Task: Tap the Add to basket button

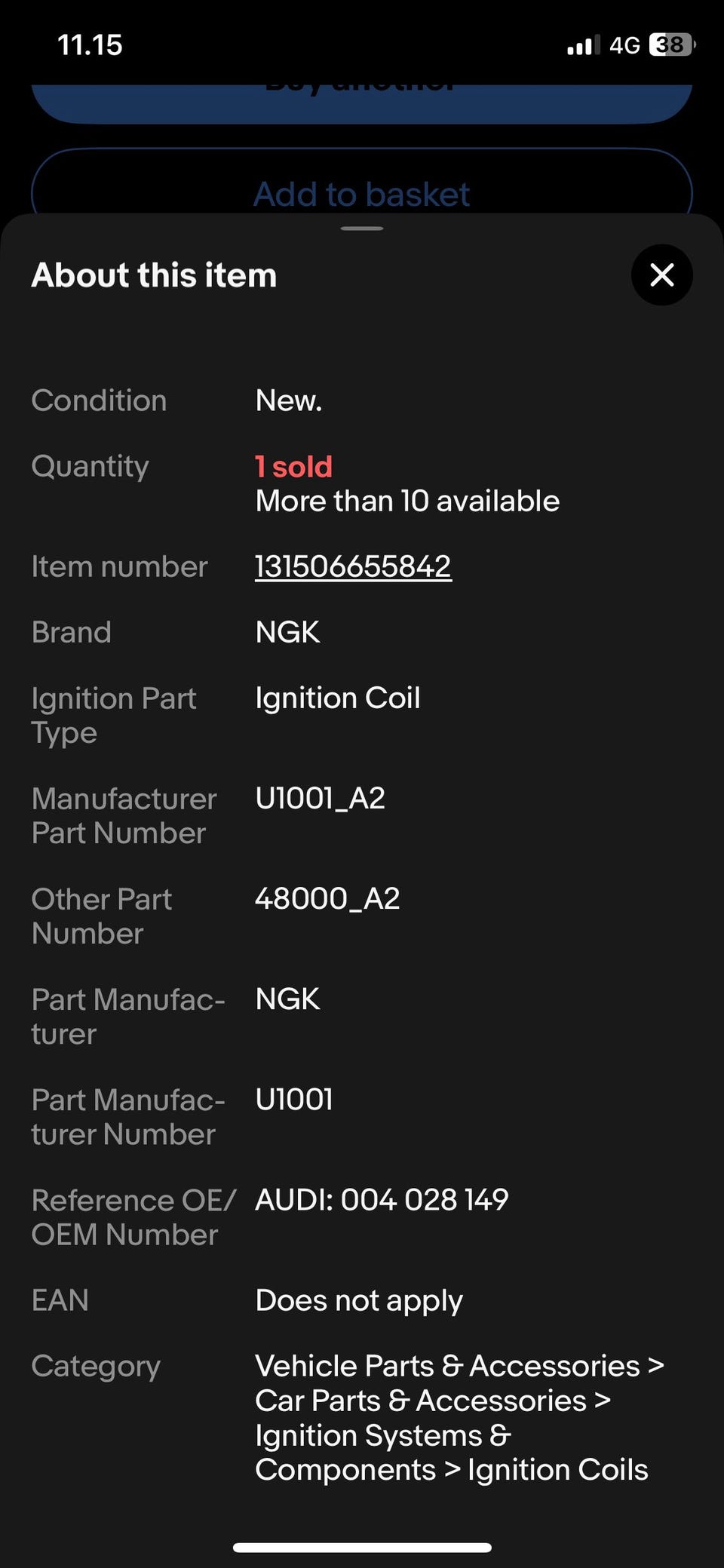Action: coord(362,193)
